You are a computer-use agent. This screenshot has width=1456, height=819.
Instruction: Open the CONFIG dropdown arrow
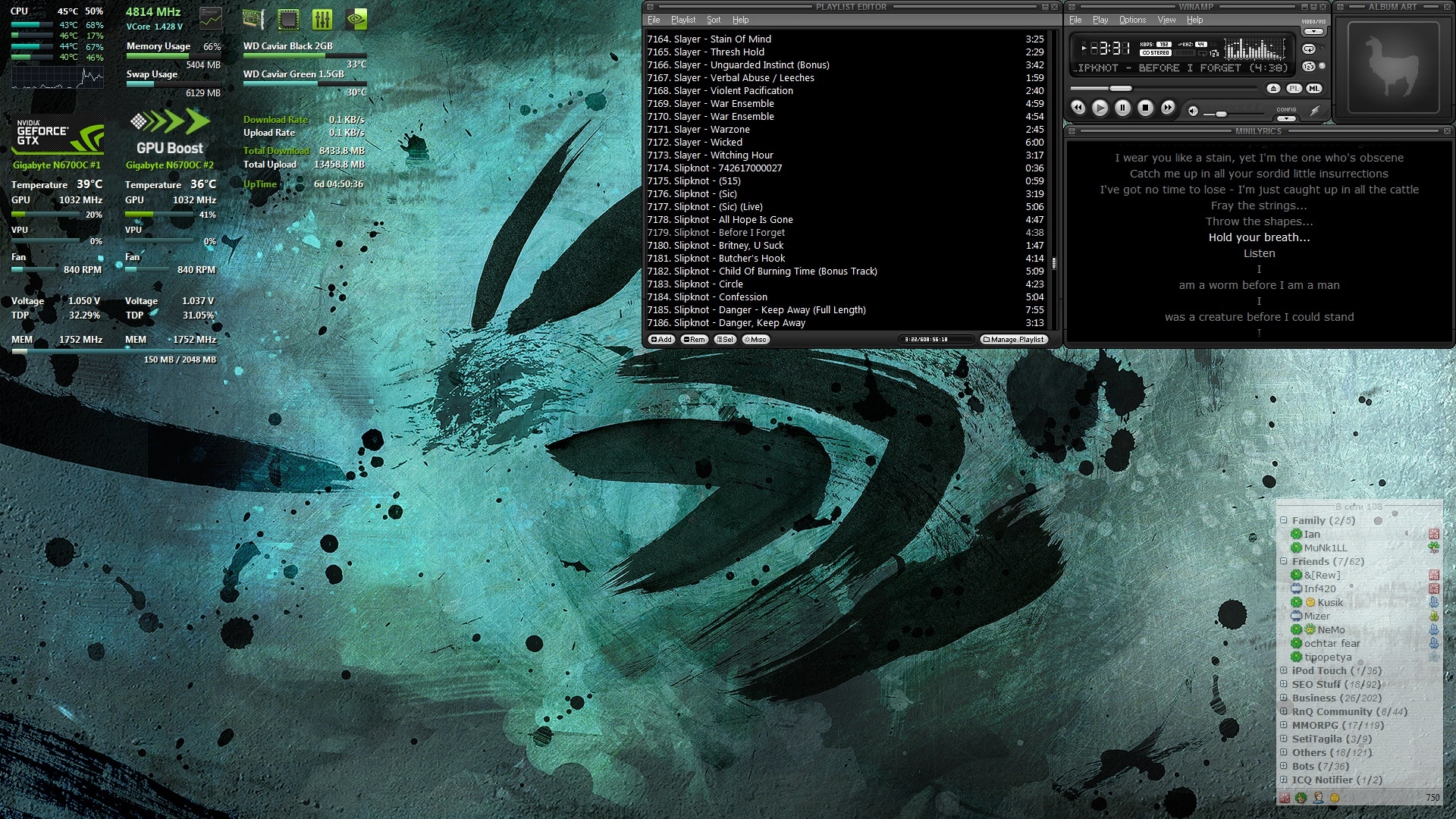[x=1286, y=119]
